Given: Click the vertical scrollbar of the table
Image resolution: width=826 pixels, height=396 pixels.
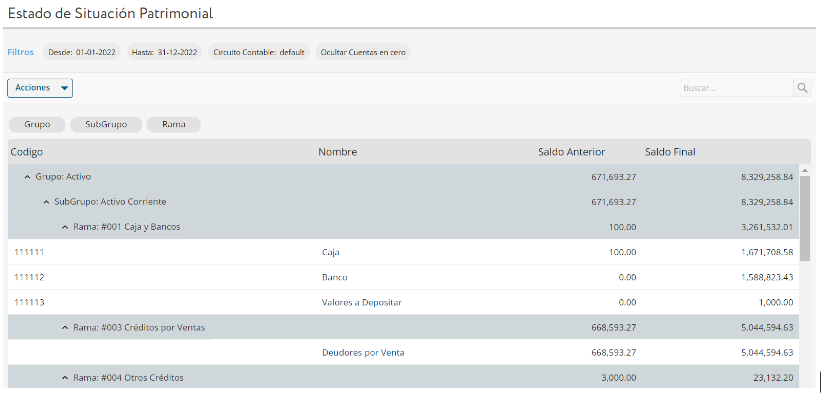Looking at the screenshot, I should [804, 219].
